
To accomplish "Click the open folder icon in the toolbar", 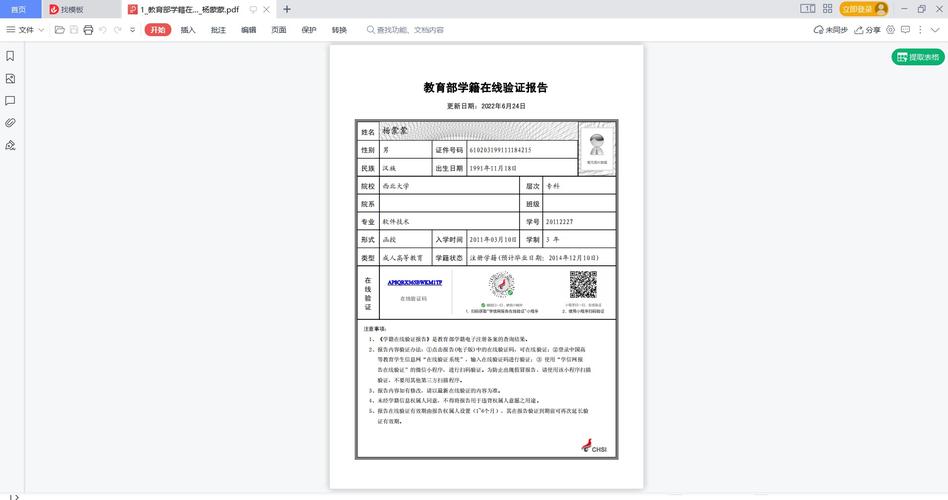I will pos(59,30).
